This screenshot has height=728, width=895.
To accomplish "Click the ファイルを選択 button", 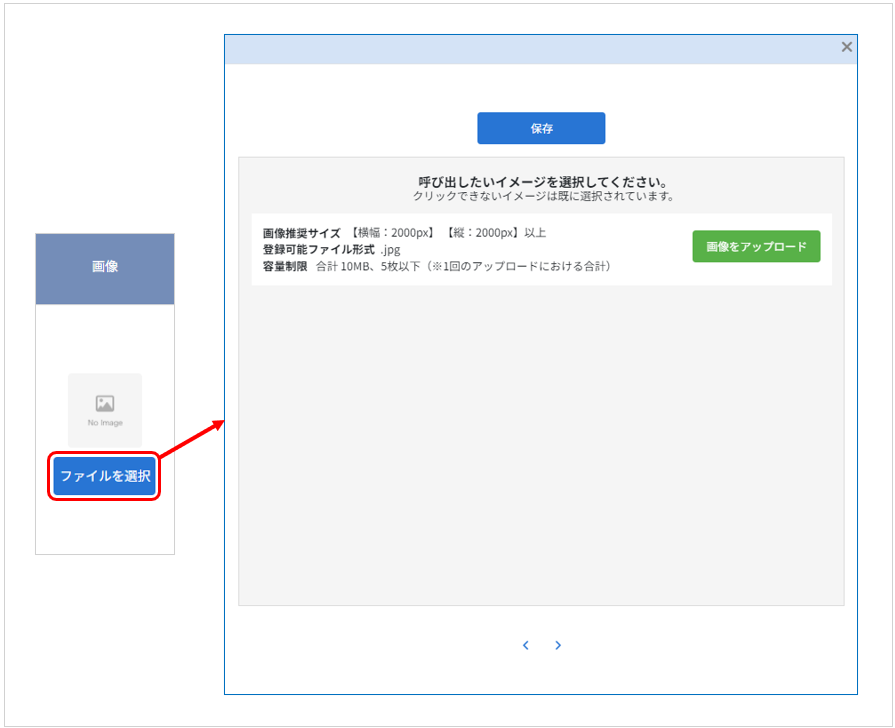I will 104,476.
